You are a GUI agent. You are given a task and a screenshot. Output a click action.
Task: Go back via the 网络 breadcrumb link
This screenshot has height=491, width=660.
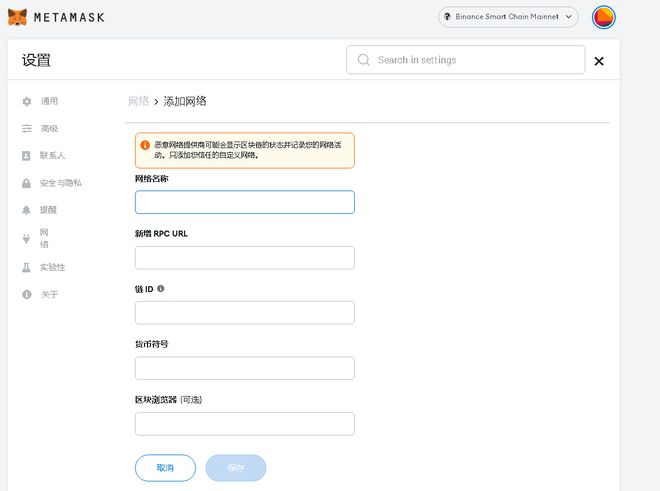click(x=138, y=101)
